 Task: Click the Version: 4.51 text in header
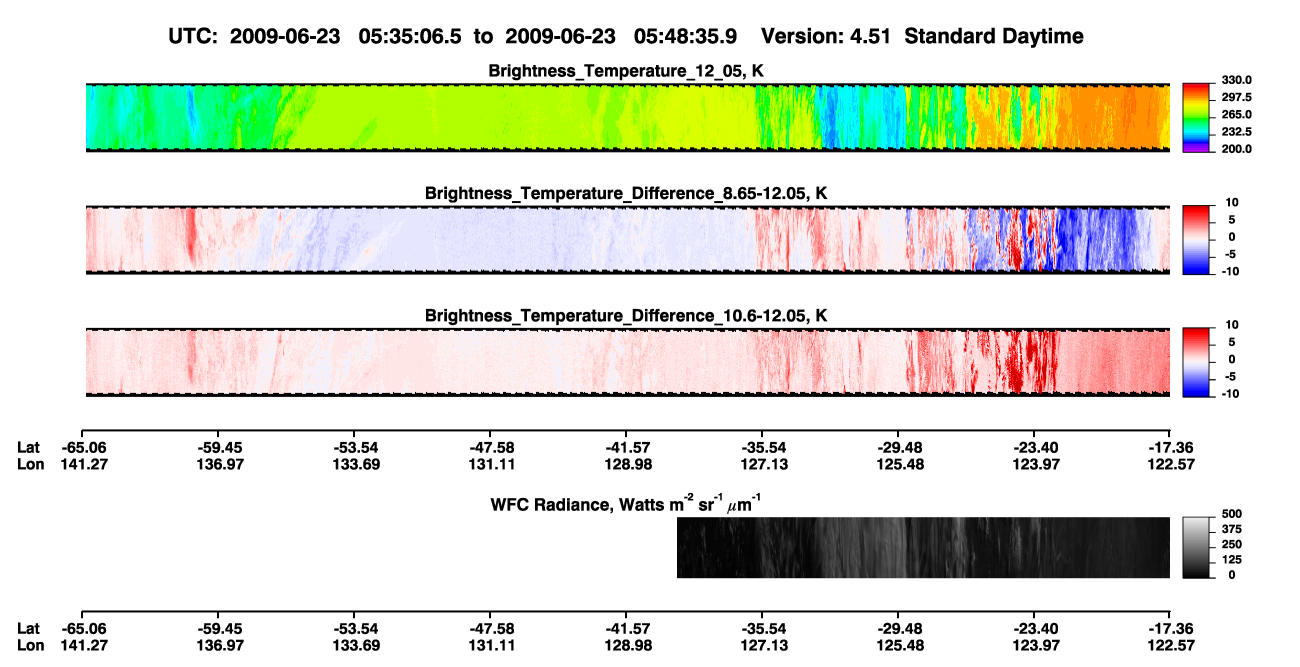tap(826, 36)
